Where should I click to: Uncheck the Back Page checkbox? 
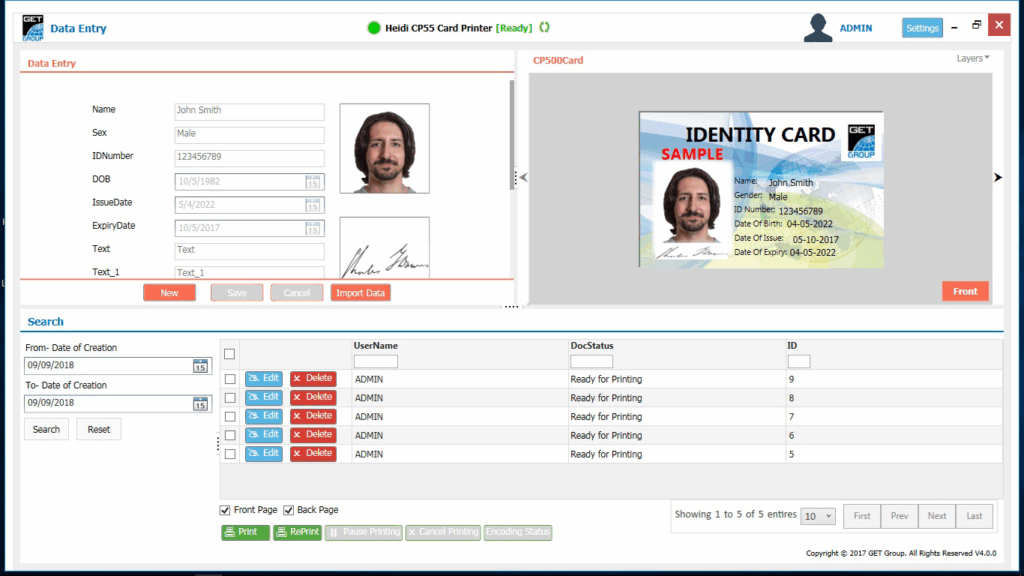tap(289, 510)
